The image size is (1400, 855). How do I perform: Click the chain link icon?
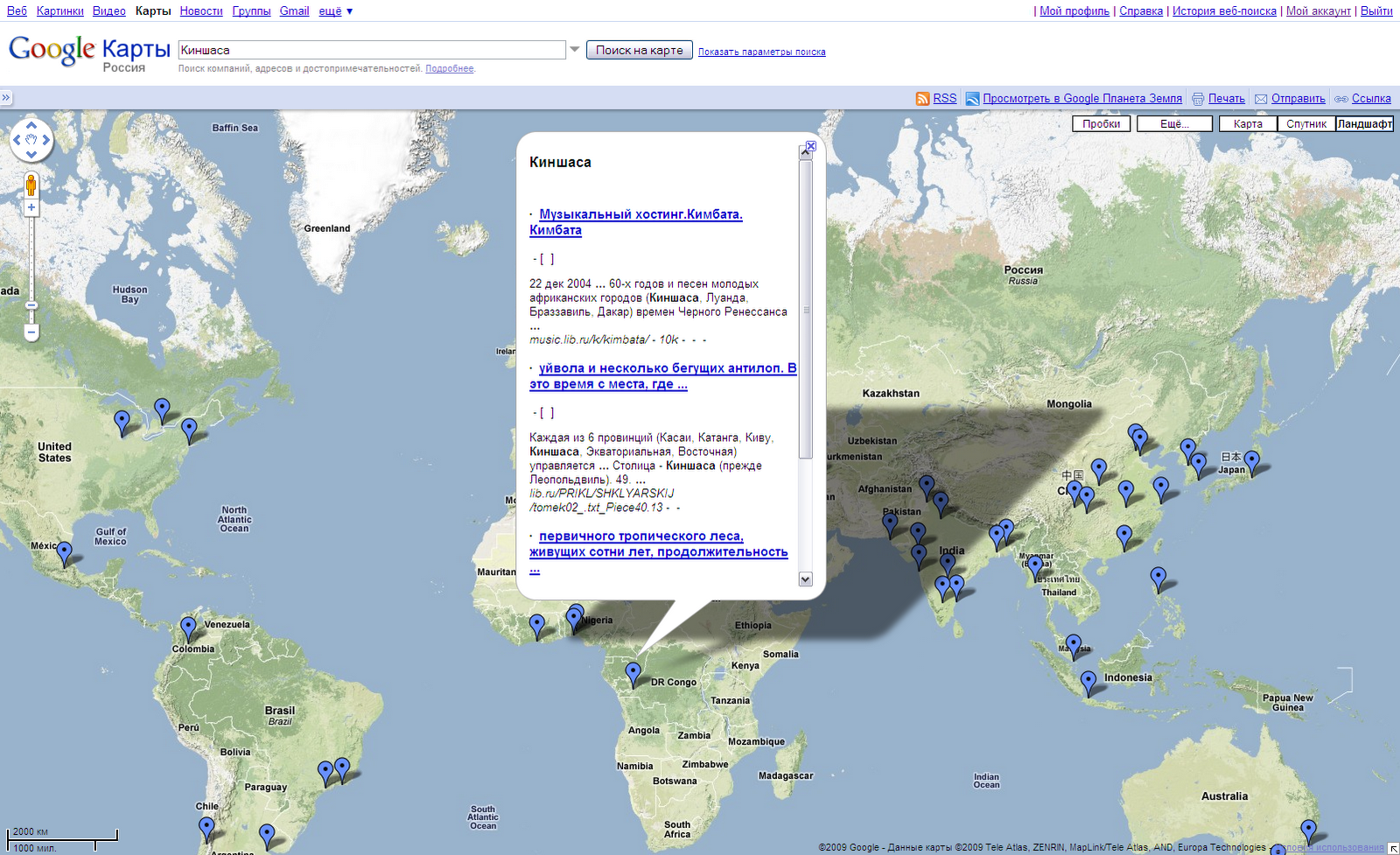point(1341,99)
